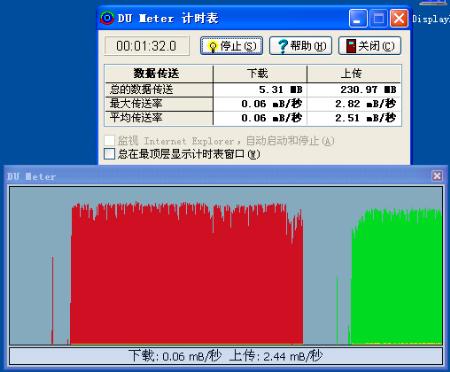Minimize the DU Meter stopwatch window
The height and width of the screenshot is (372, 450).
pos(358,18)
